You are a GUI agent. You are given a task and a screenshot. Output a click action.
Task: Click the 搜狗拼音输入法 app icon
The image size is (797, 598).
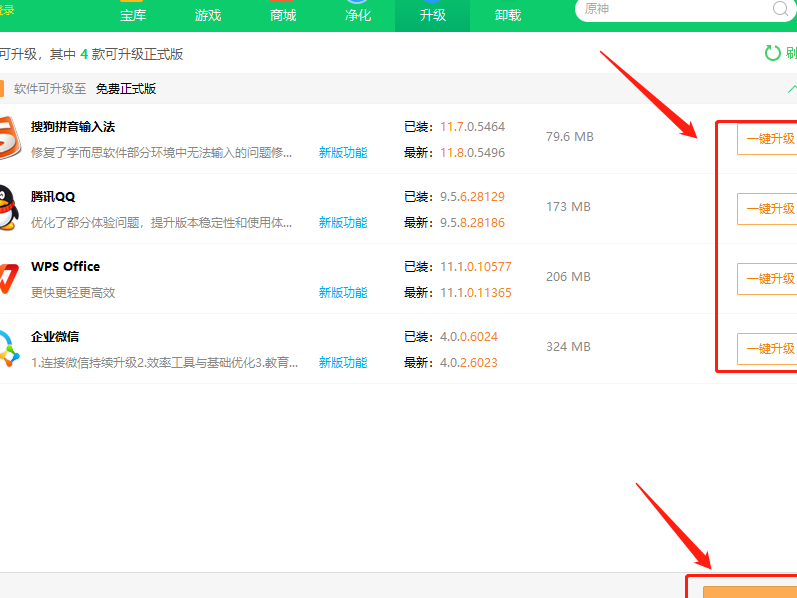9,138
